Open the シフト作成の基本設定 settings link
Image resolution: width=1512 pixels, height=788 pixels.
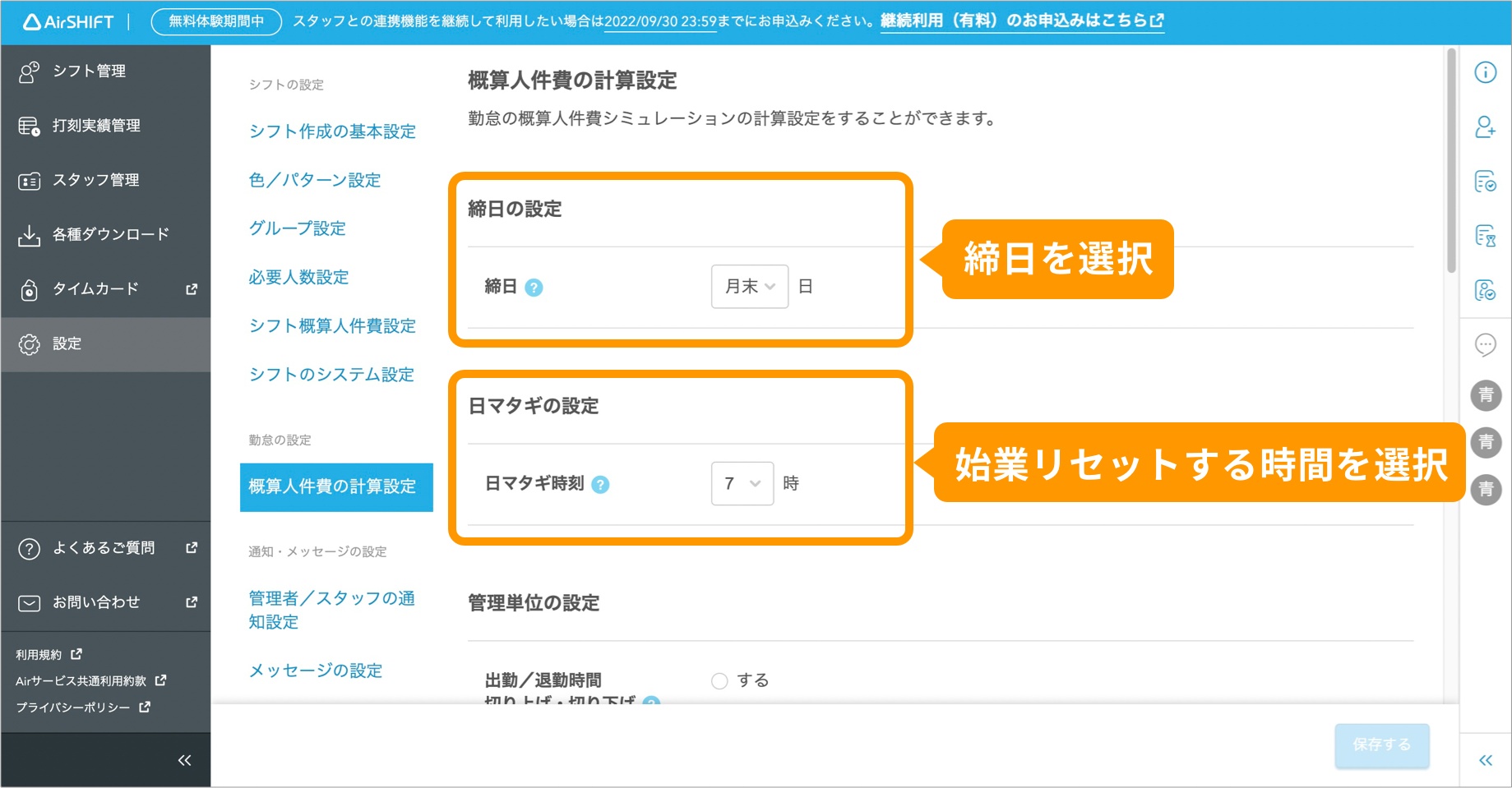pyautogui.click(x=332, y=131)
